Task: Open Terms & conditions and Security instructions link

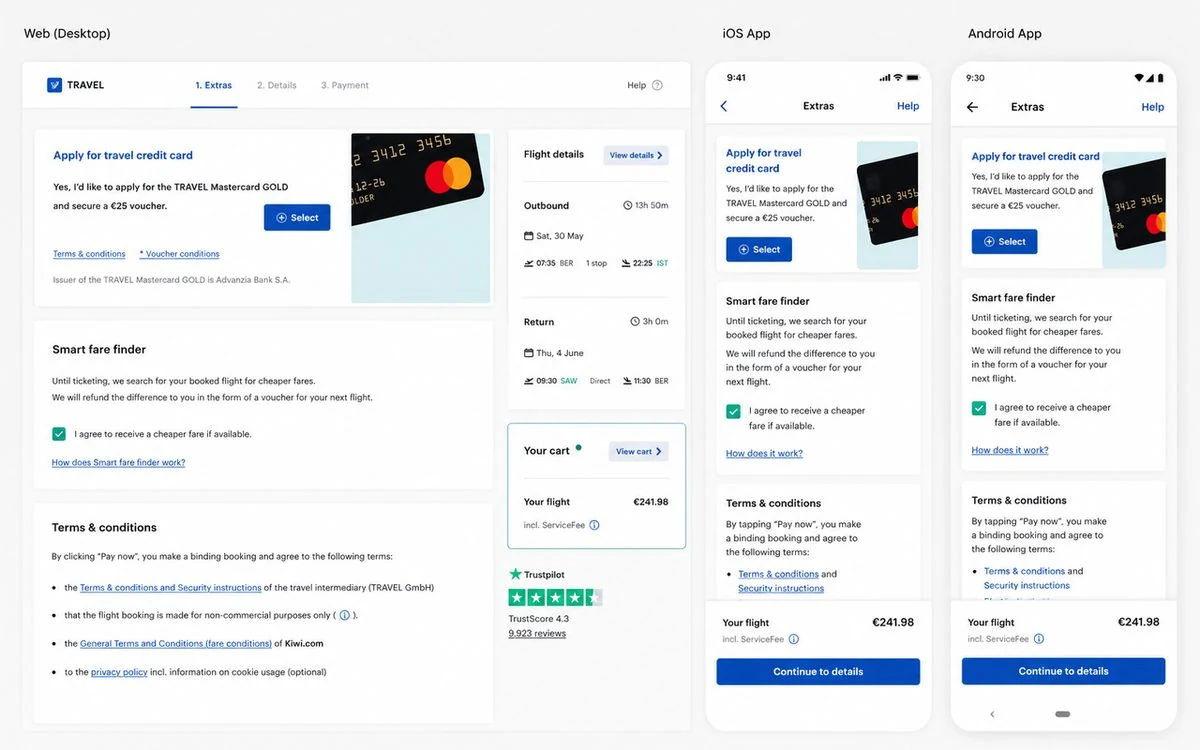Action: (x=170, y=588)
